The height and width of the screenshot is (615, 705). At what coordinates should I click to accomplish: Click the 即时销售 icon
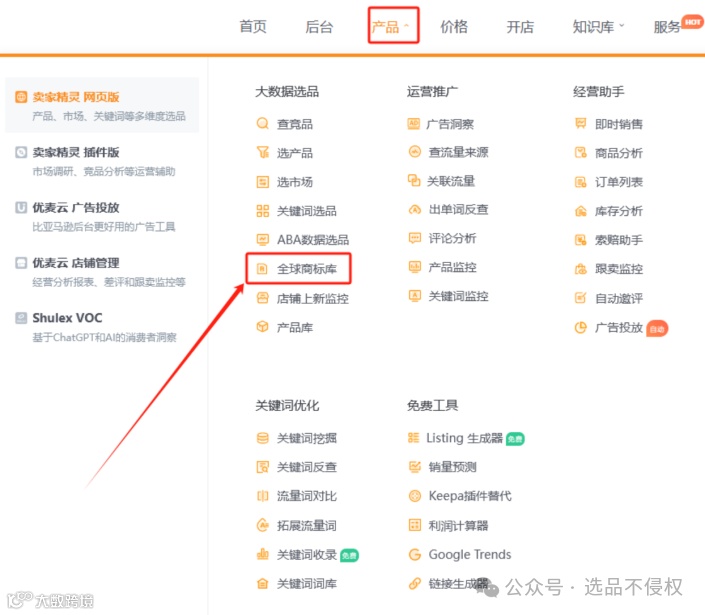tap(581, 124)
